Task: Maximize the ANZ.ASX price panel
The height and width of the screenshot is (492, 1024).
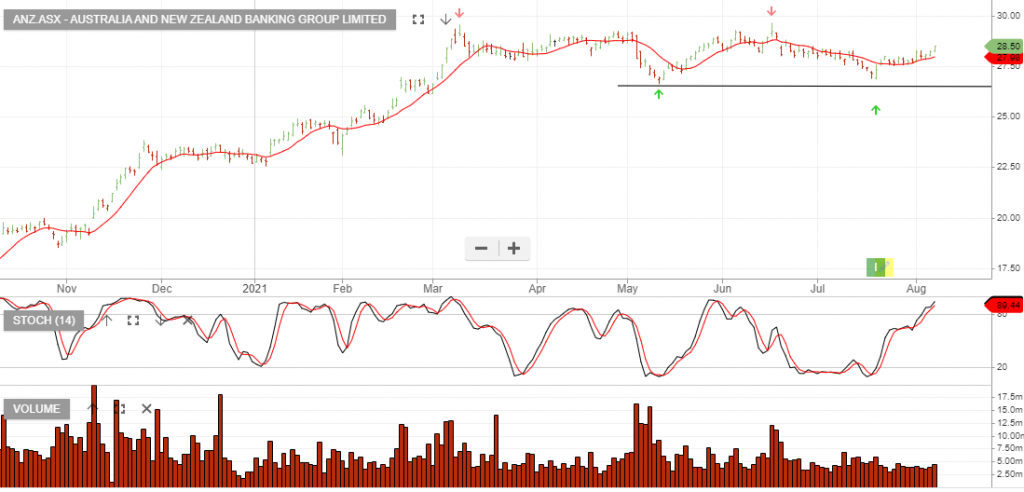Action: pos(419,20)
